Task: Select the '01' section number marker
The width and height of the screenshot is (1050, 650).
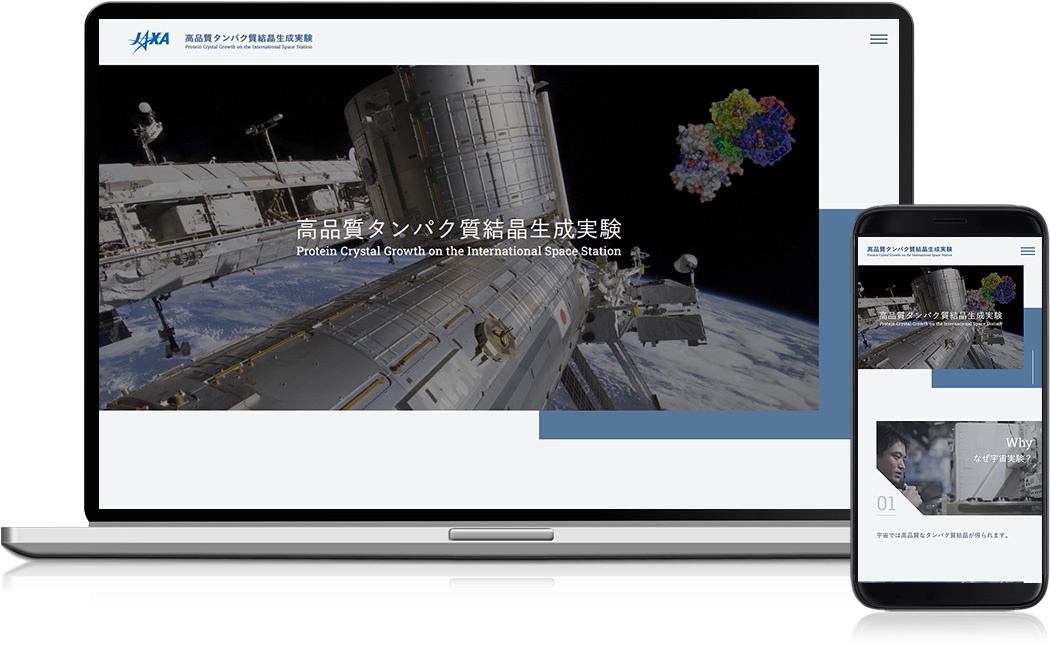Action: [885, 505]
